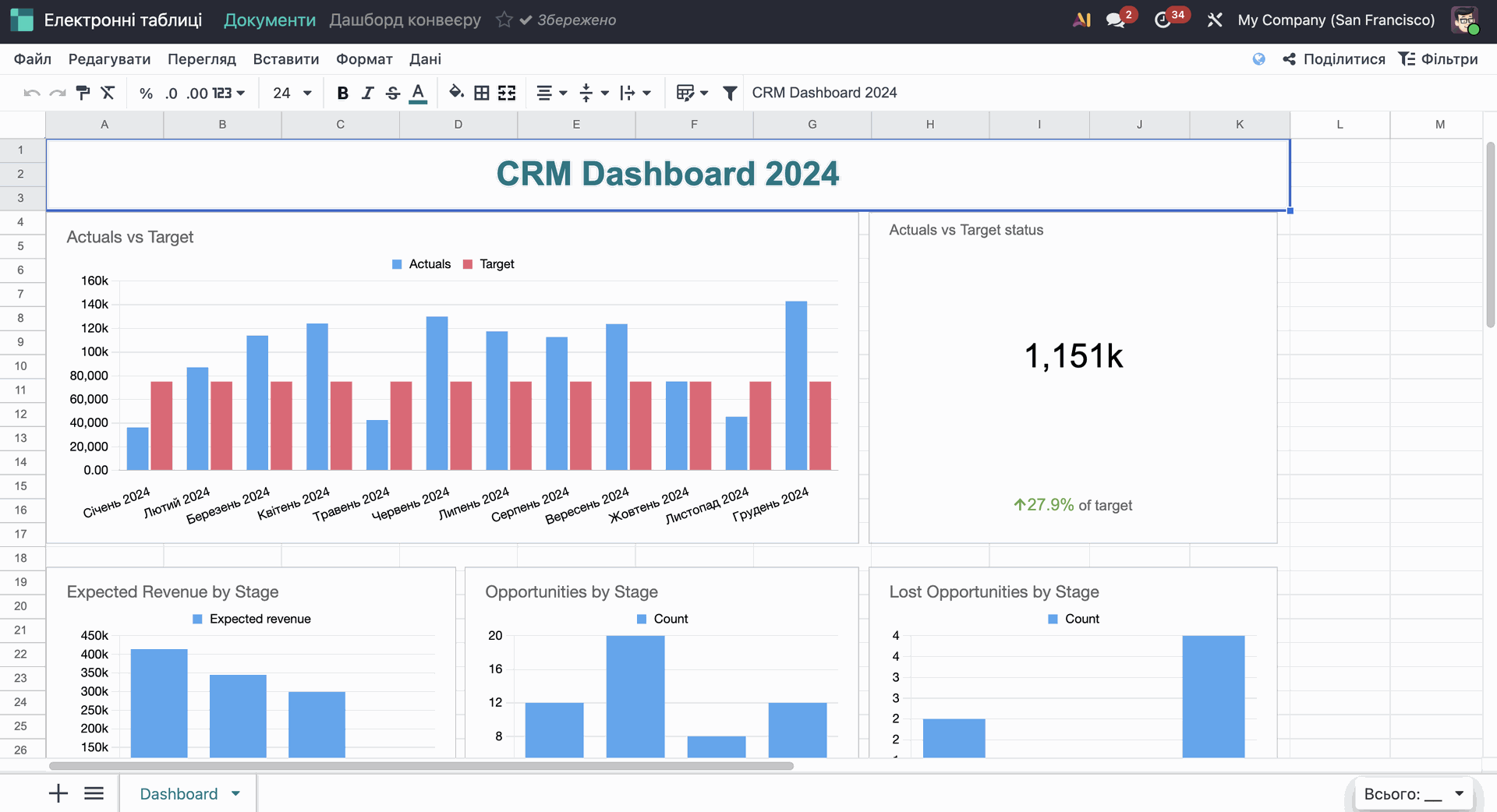
Task: Open conversations with the chat bubbles icon
Action: click(x=1116, y=20)
